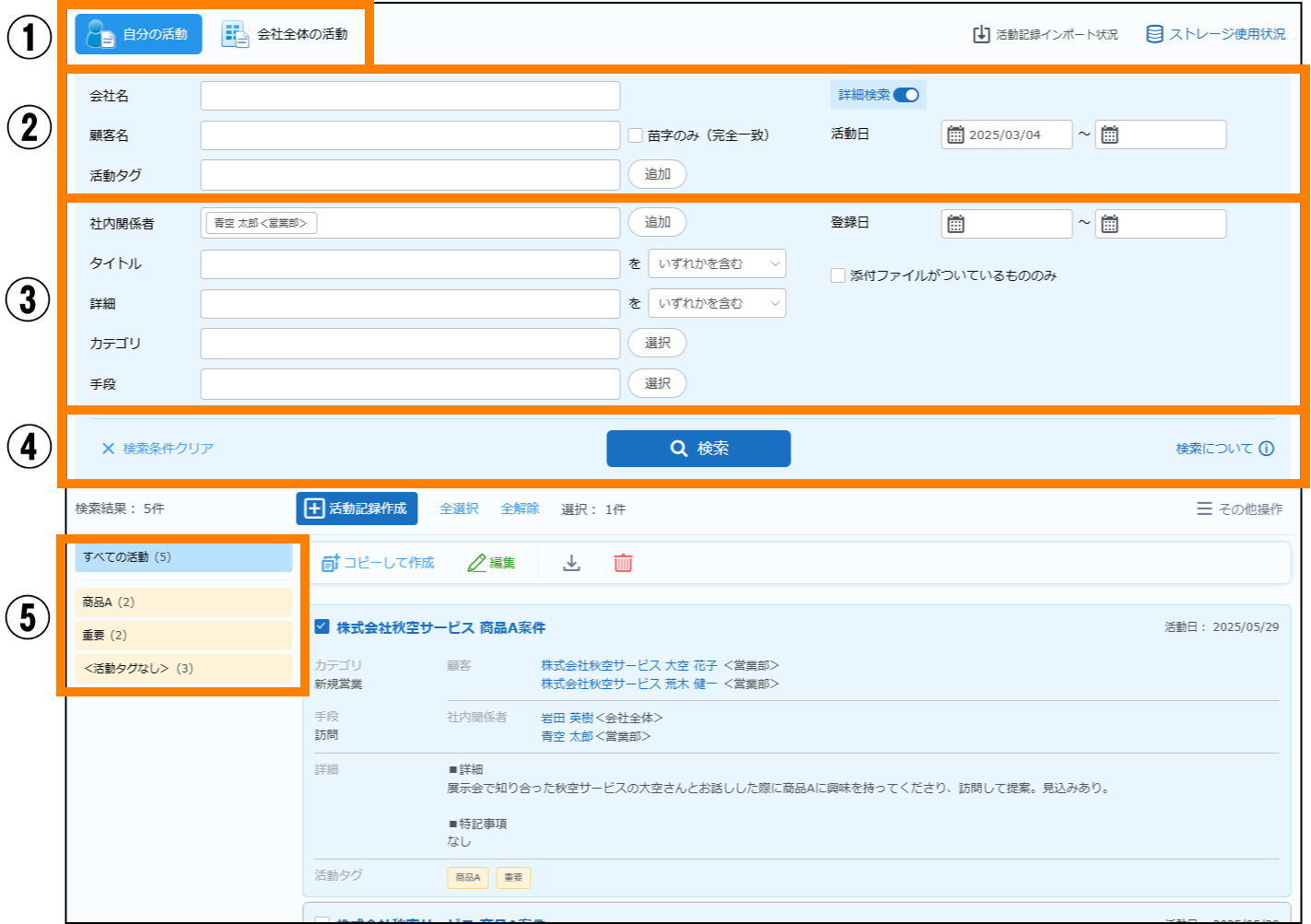This screenshot has height=924, width=1311.
Task: Click the copy and create icon
Action: tap(330, 563)
